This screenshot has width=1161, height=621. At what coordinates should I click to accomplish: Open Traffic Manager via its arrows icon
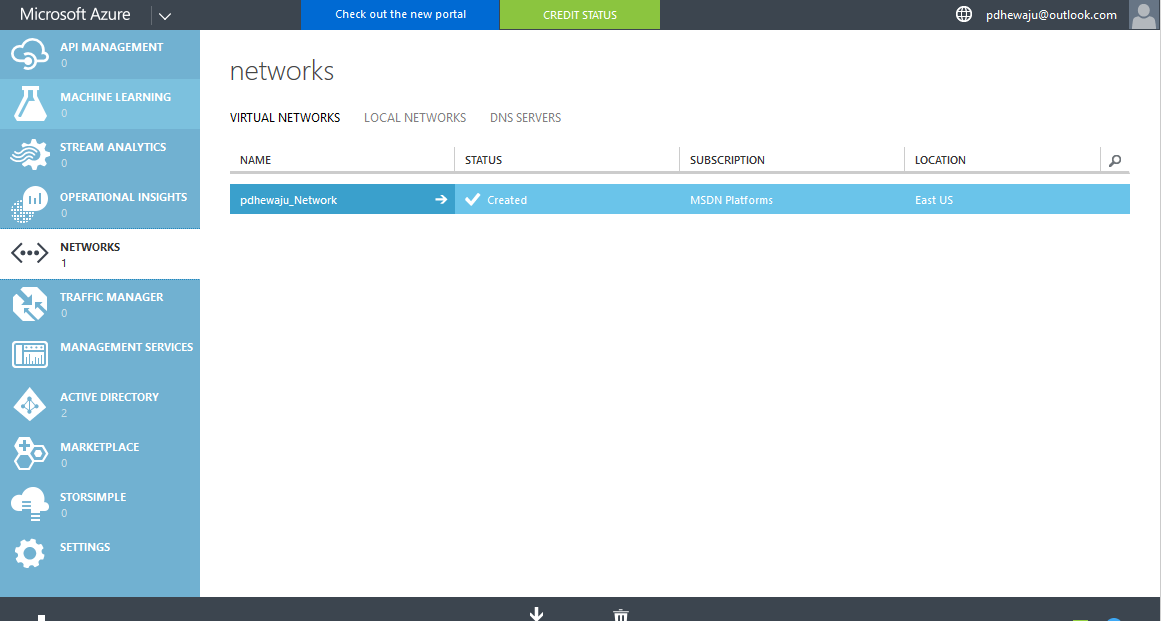tap(30, 304)
